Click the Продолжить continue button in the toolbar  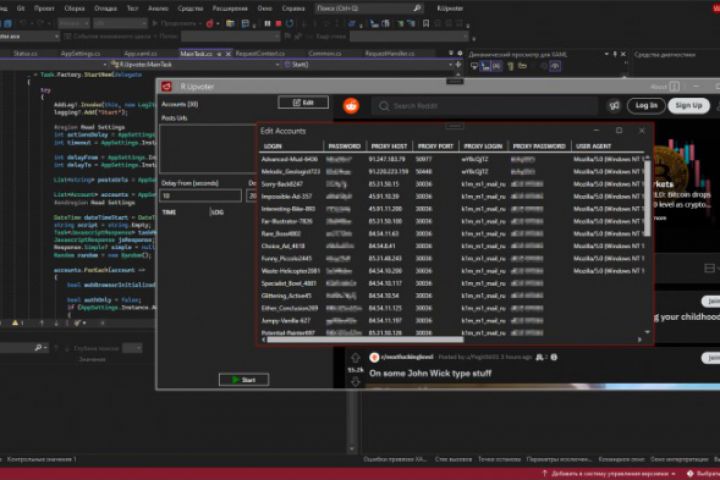point(177,23)
